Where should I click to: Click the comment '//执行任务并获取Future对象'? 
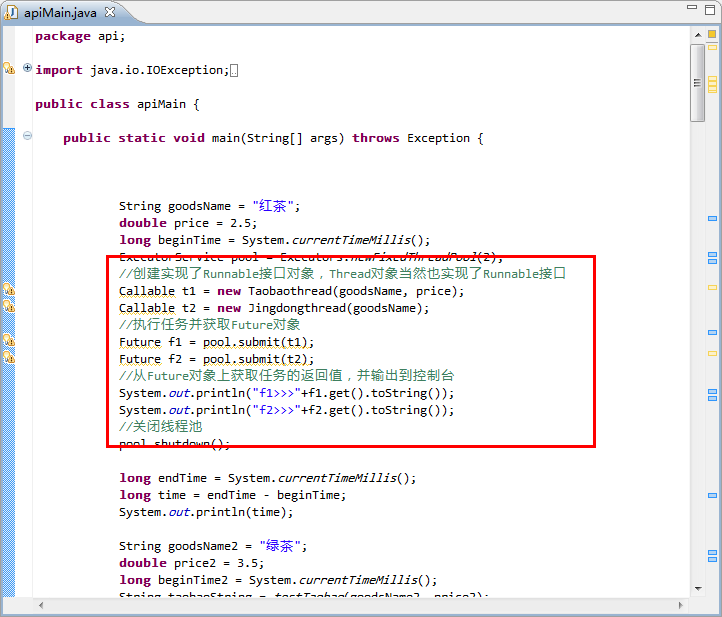click(210, 325)
